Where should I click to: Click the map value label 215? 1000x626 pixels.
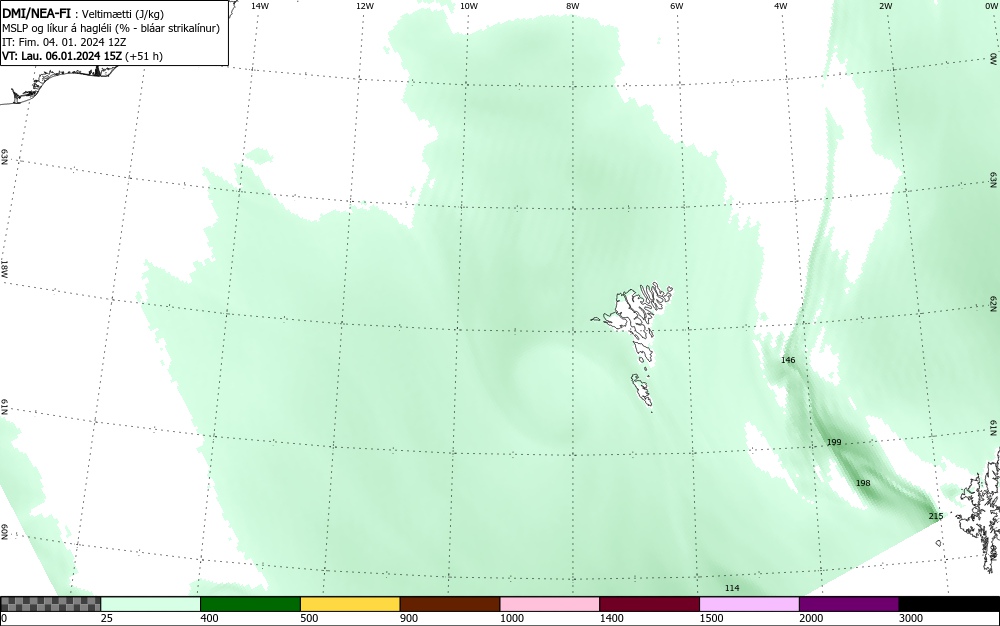[936, 516]
